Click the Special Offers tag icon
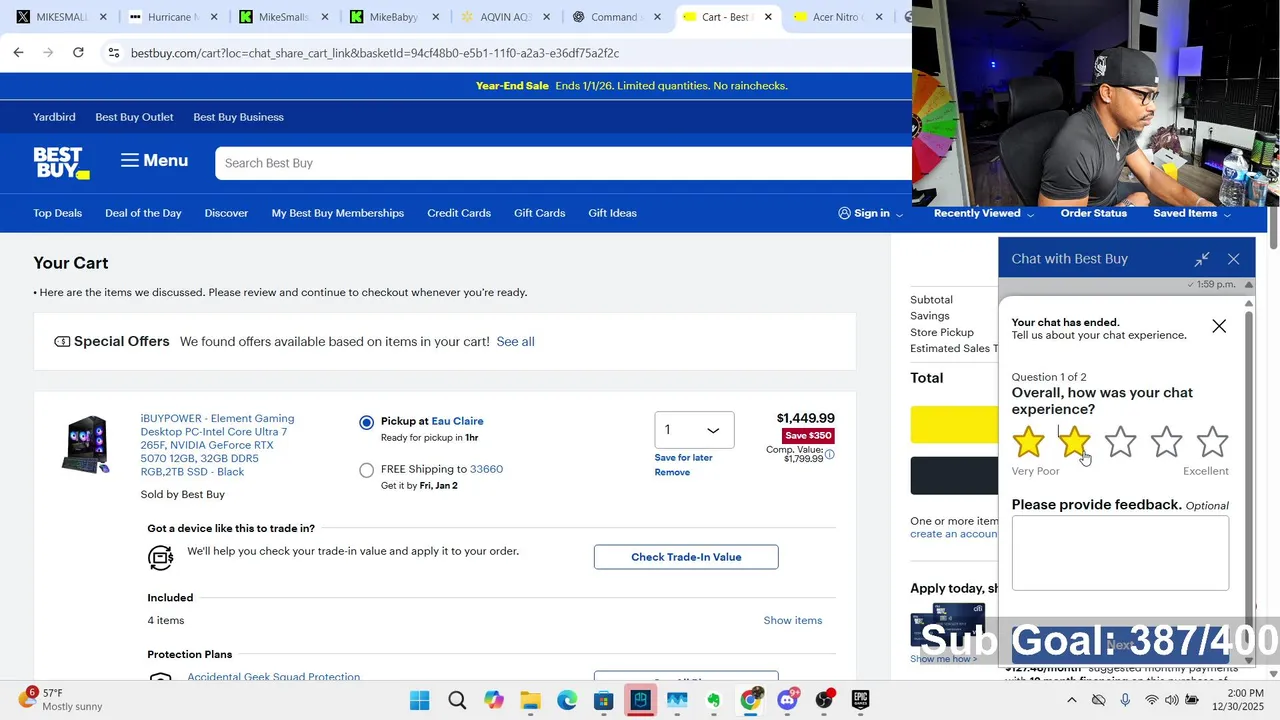Screen dimensions: 1280x720 (62, 342)
